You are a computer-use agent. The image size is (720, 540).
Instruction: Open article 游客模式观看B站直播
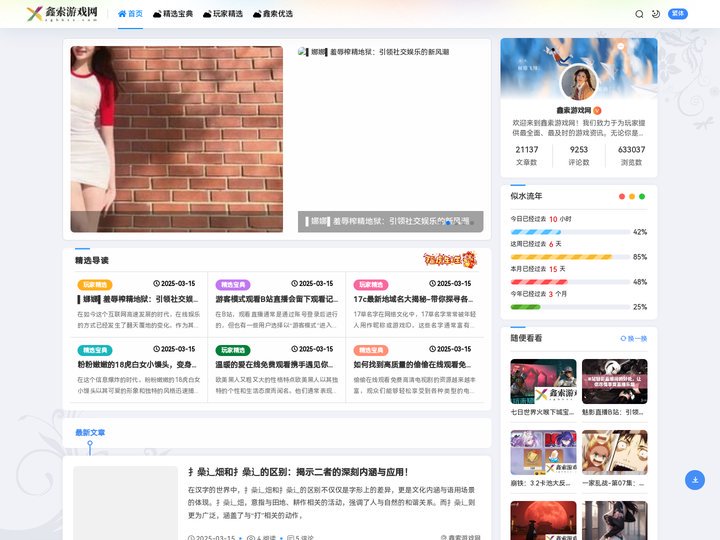coord(277,299)
